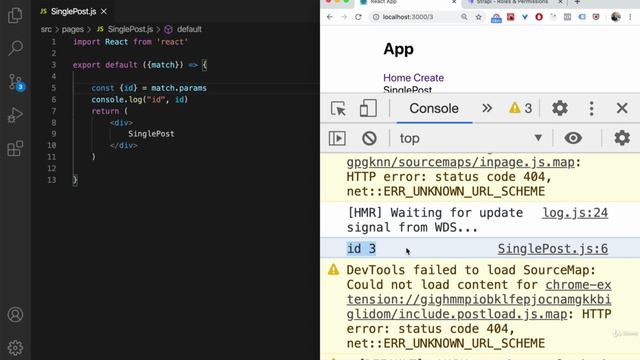Toggle the device toolbar in DevTools
This screenshot has height=360, width=640.
click(368, 109)
